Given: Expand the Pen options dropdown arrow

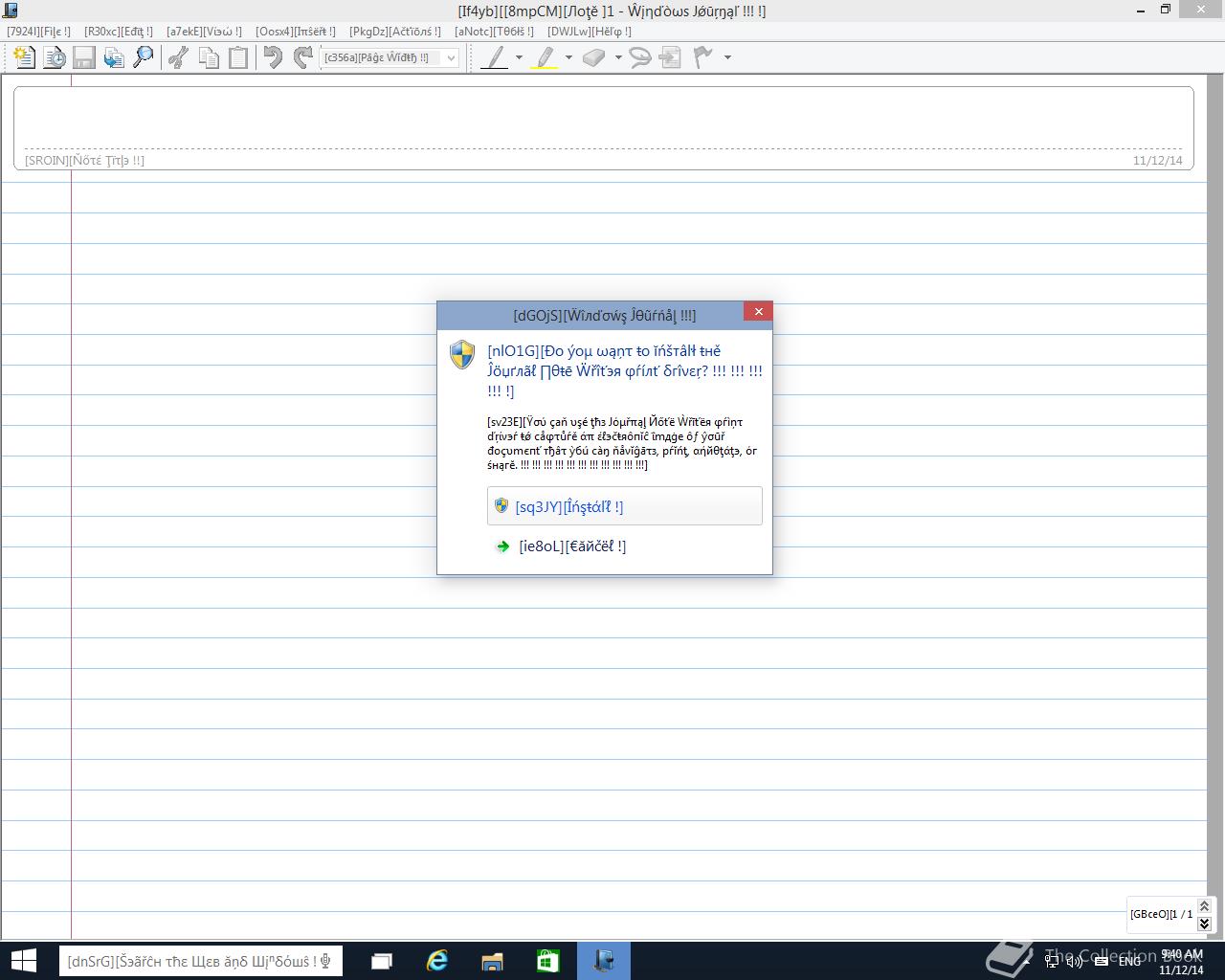Looking at the screenshot, I should tap(519, 58).
